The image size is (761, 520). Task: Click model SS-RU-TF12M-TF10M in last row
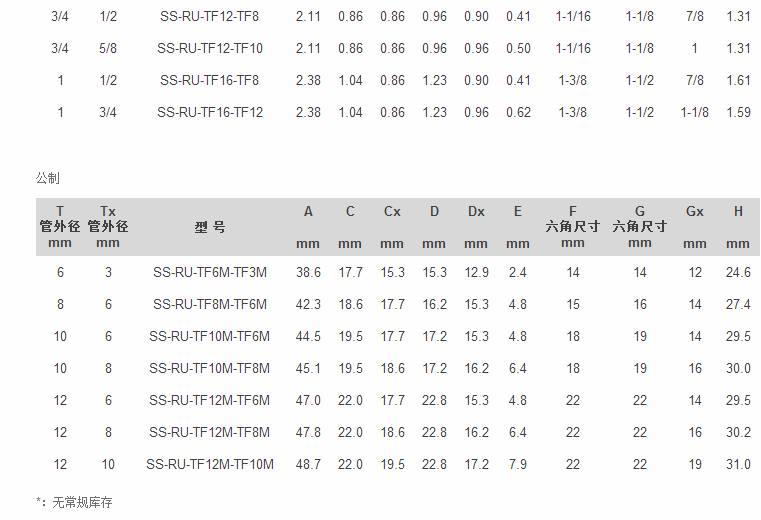[210, 464]
